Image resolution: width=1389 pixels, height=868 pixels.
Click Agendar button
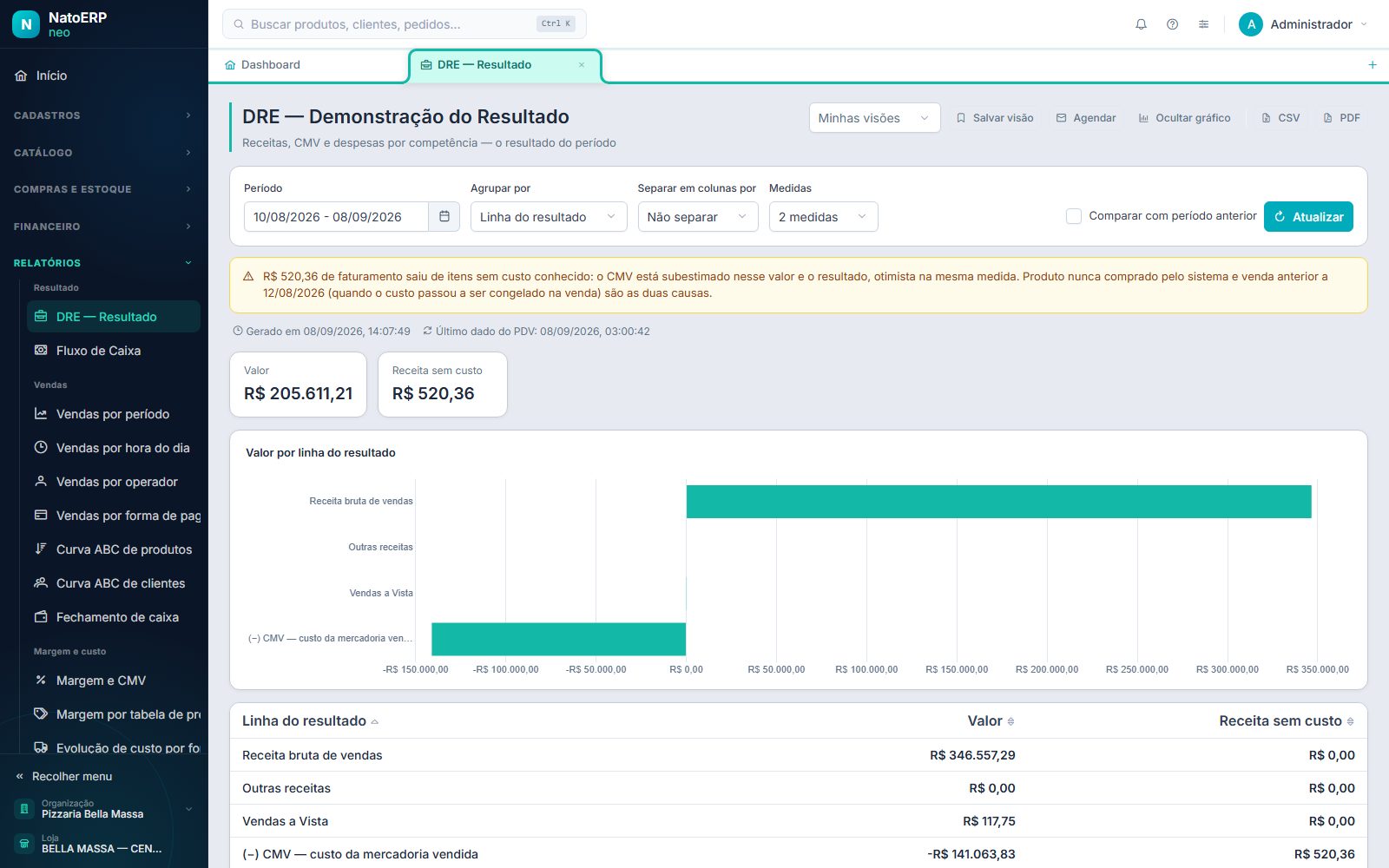(x=1086, y=118)
